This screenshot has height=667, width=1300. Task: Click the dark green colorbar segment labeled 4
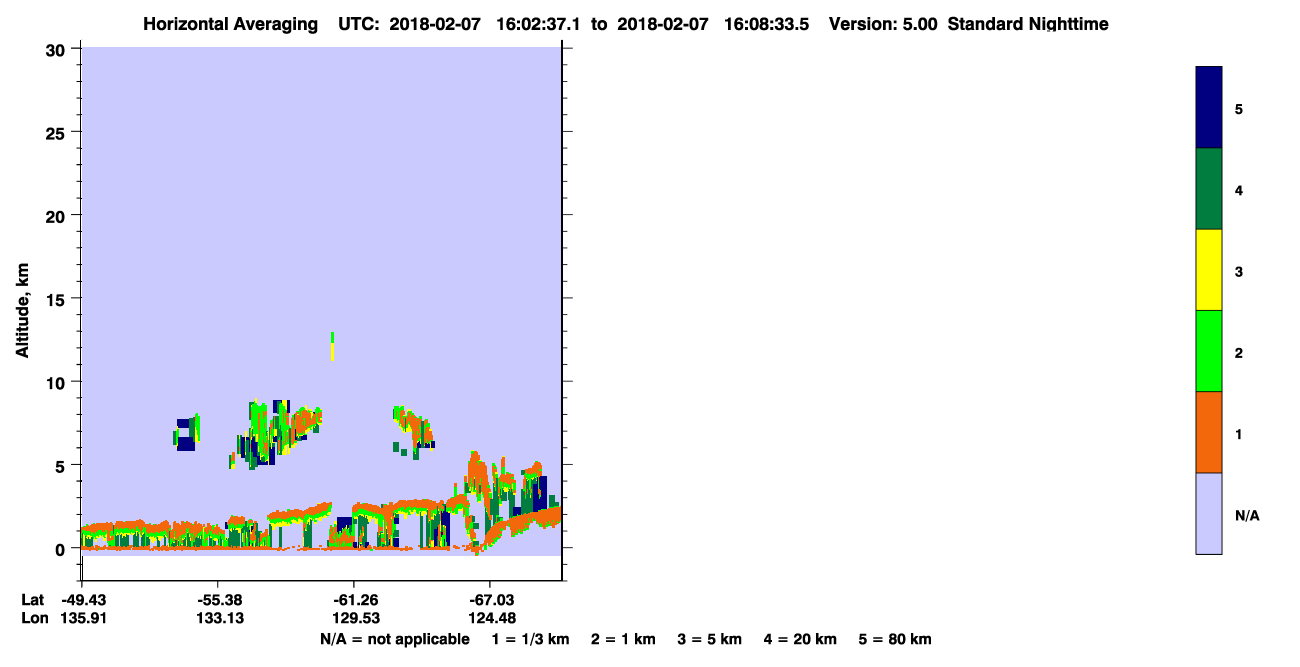pos(1209,189)
